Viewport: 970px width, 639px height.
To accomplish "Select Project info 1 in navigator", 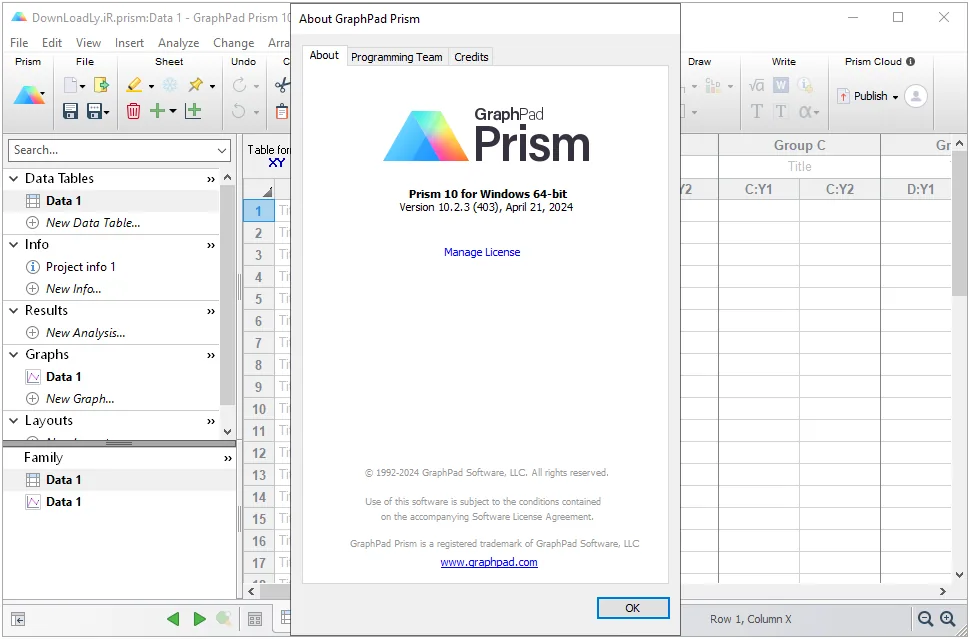I will (x=80, y=267).
